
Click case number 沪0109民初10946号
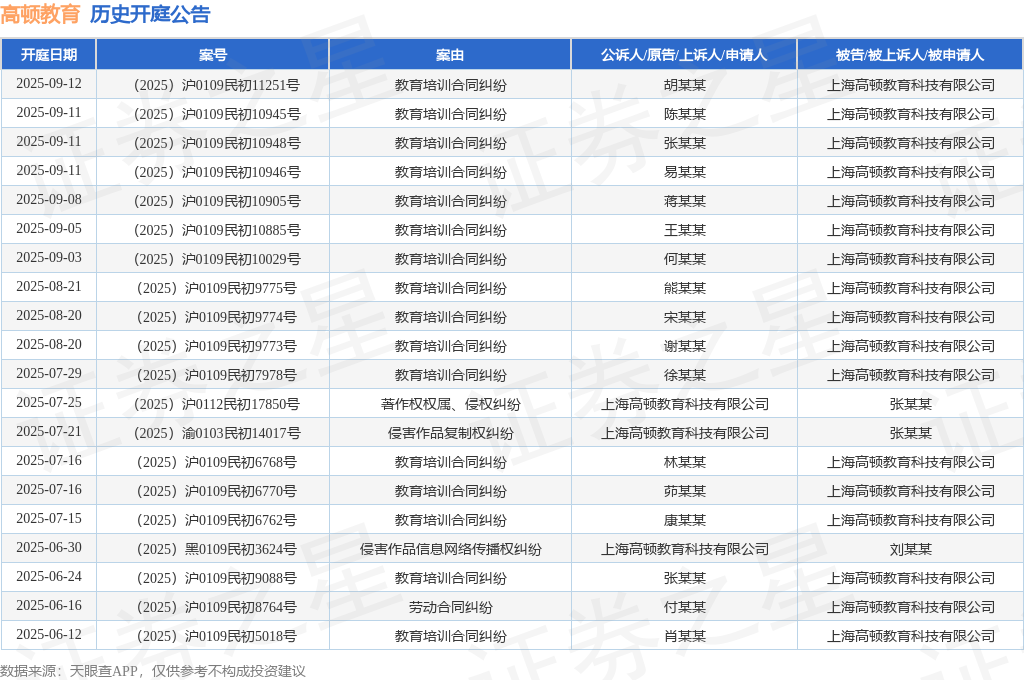click(241, 172)
